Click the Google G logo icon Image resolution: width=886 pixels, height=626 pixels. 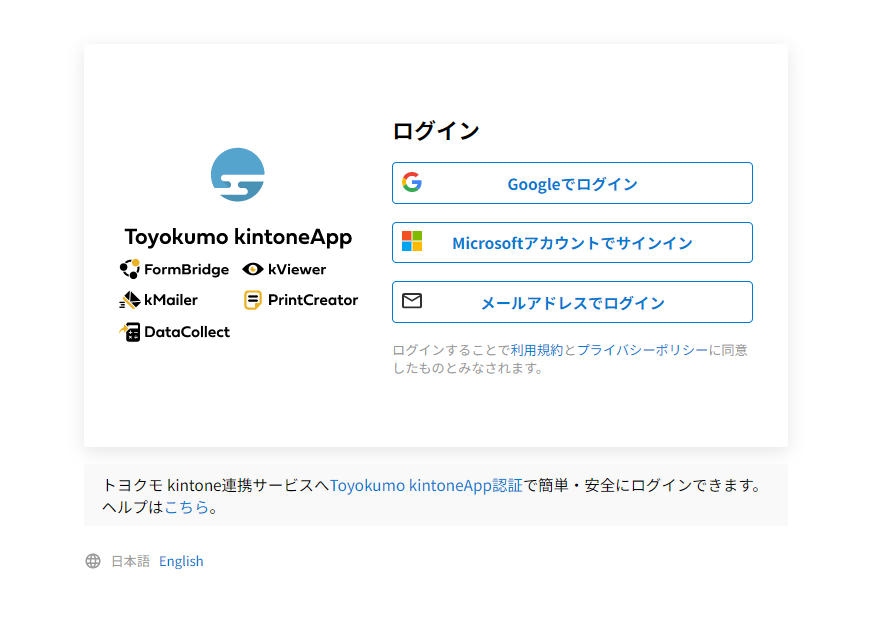[412, 182]
